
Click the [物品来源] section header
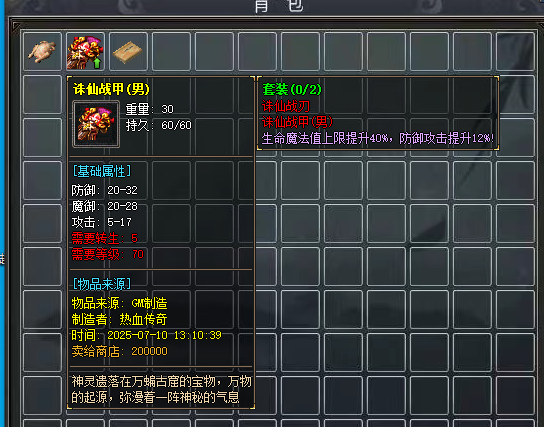(102, 284)
